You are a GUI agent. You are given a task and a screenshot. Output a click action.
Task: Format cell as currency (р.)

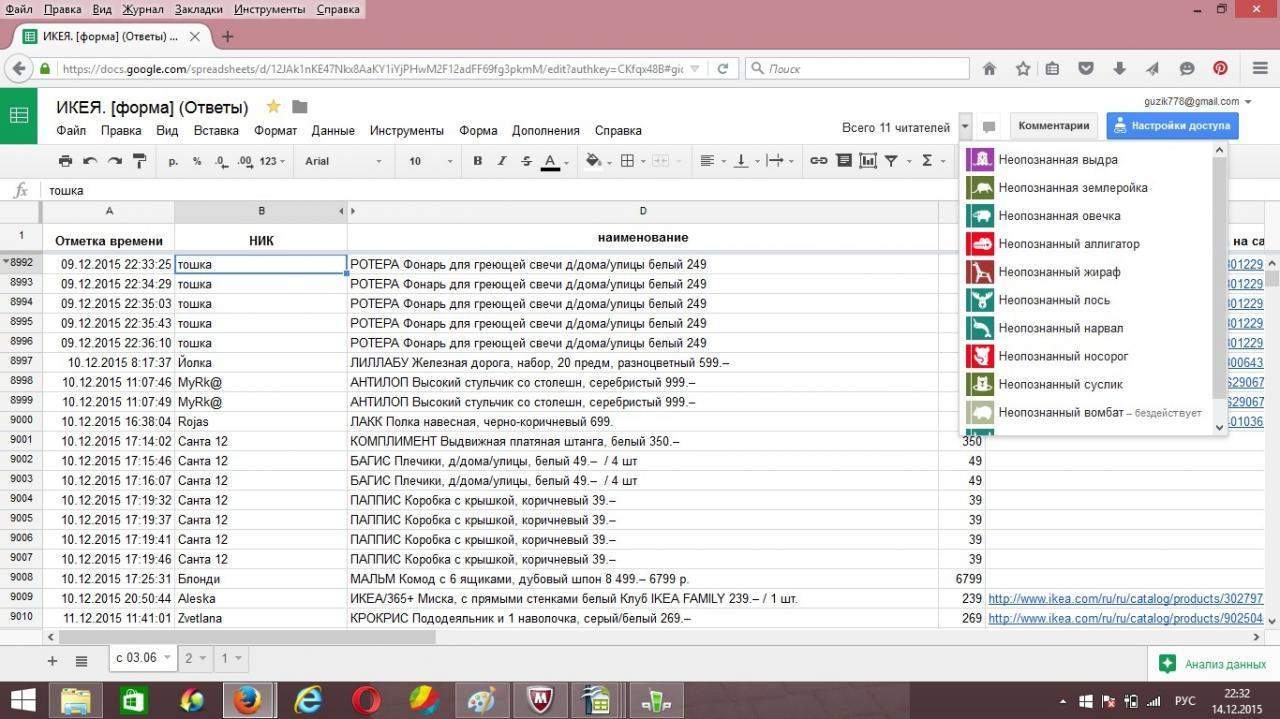173,161
